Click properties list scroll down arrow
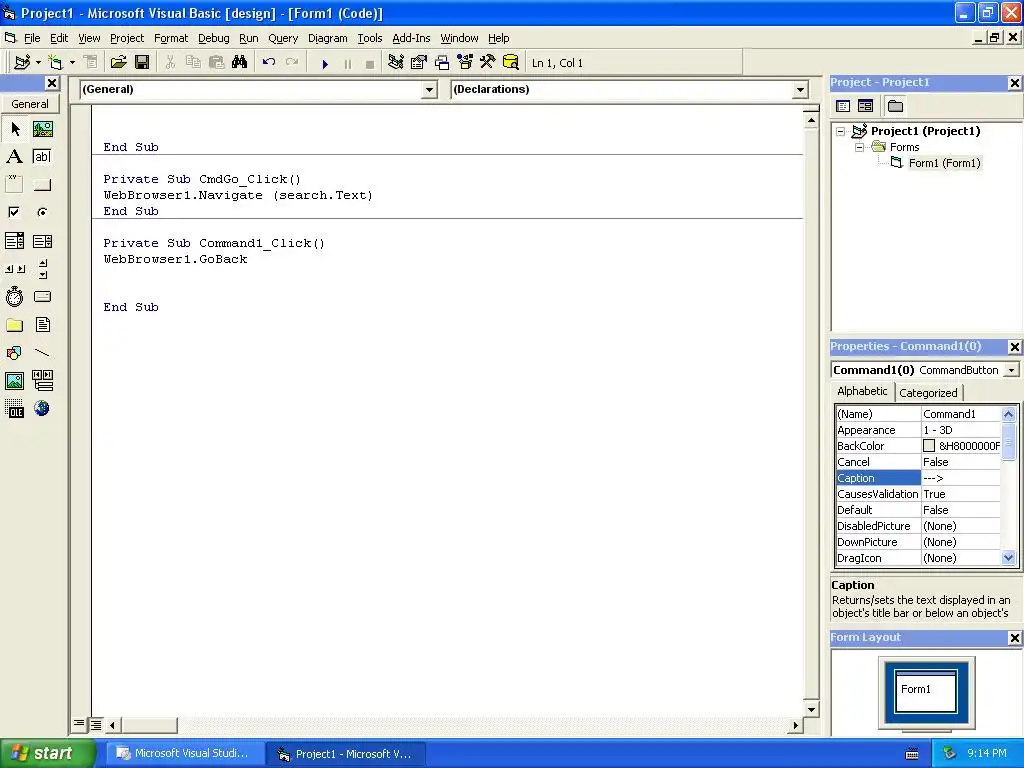1024x768 pixels. point(1008,558)
